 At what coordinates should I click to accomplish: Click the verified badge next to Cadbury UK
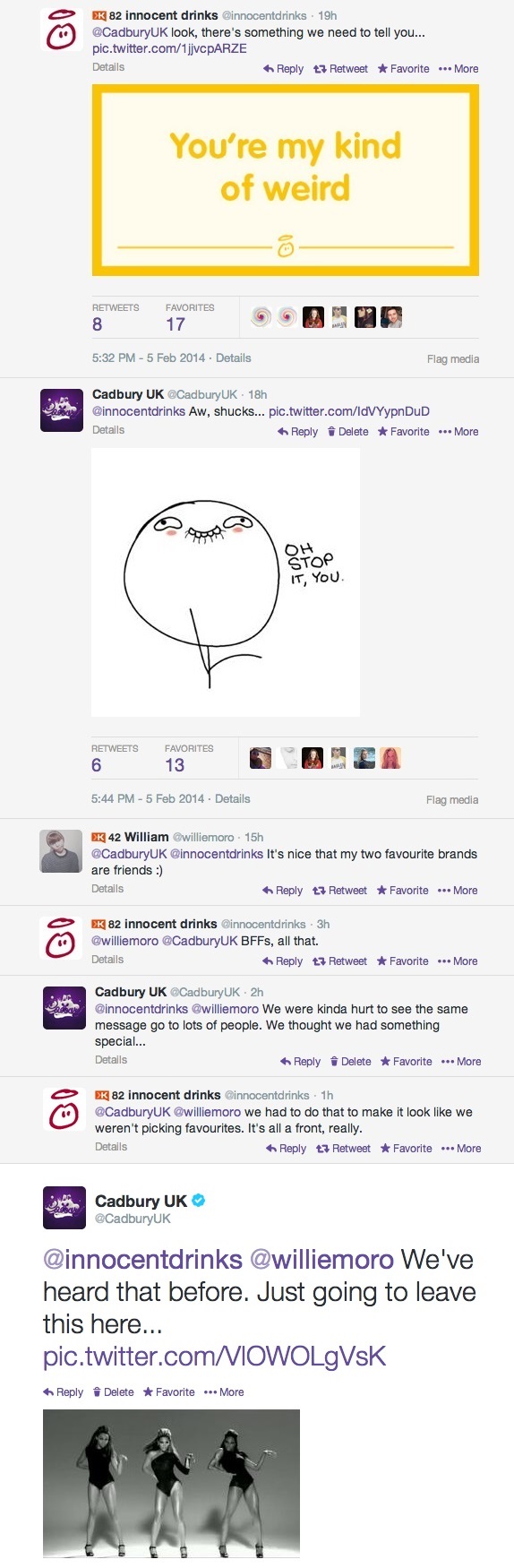[x=199, y=1201]
